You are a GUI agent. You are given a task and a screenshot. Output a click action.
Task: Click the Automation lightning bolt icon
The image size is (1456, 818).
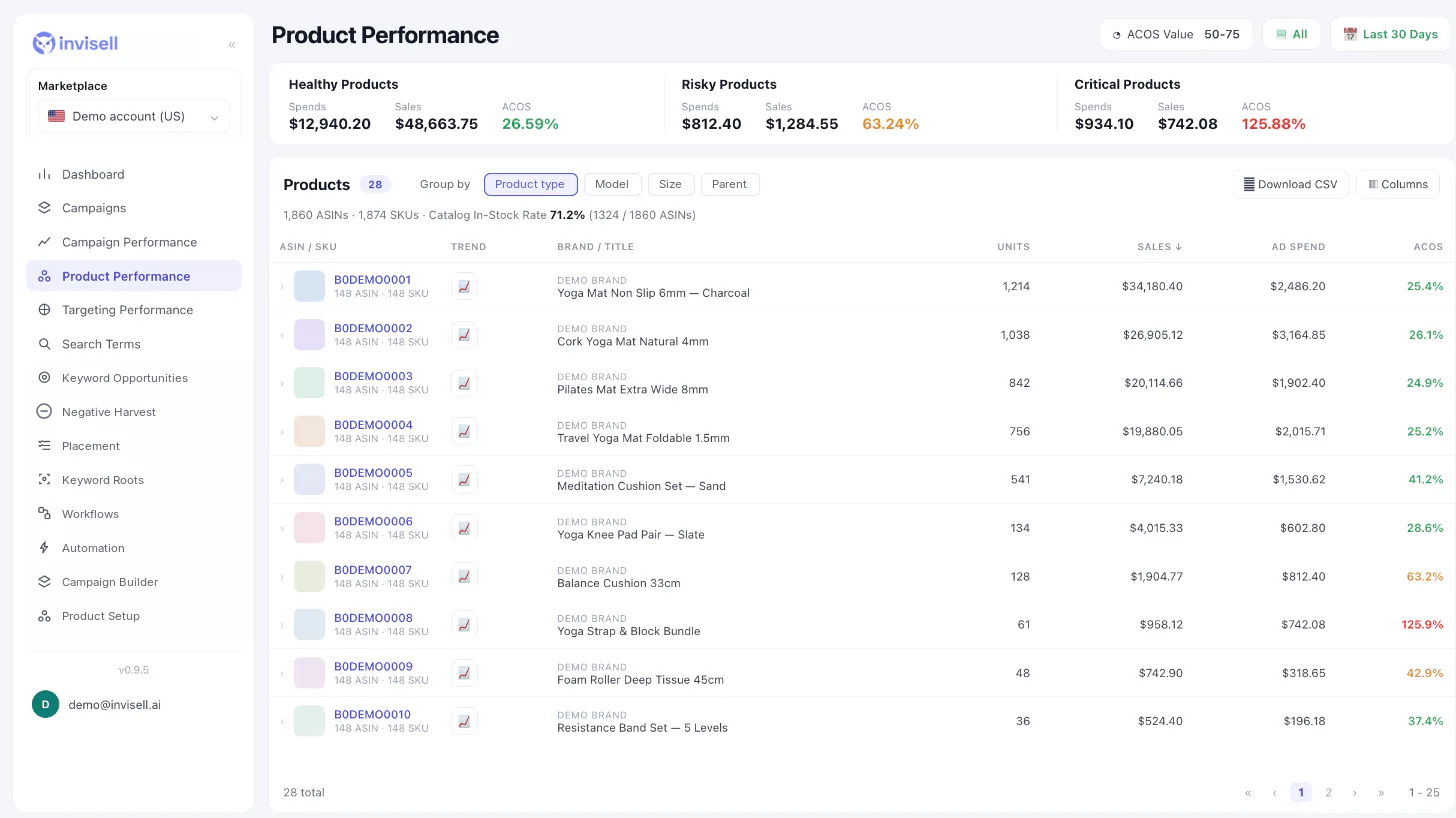tap(44, 548)
